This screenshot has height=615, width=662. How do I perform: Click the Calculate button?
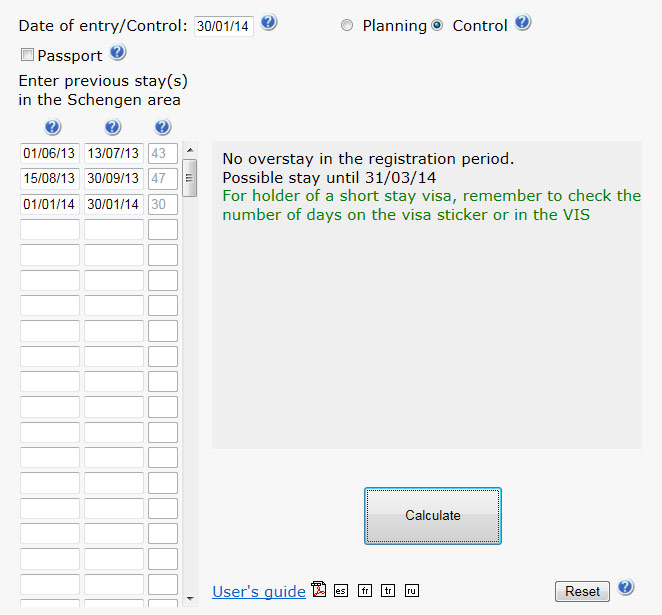click(x=433, y=516)
